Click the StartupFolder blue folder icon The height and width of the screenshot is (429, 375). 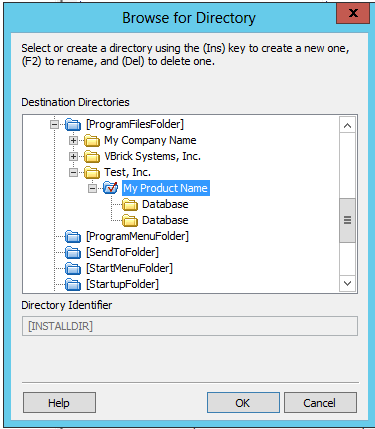point(73,285)
